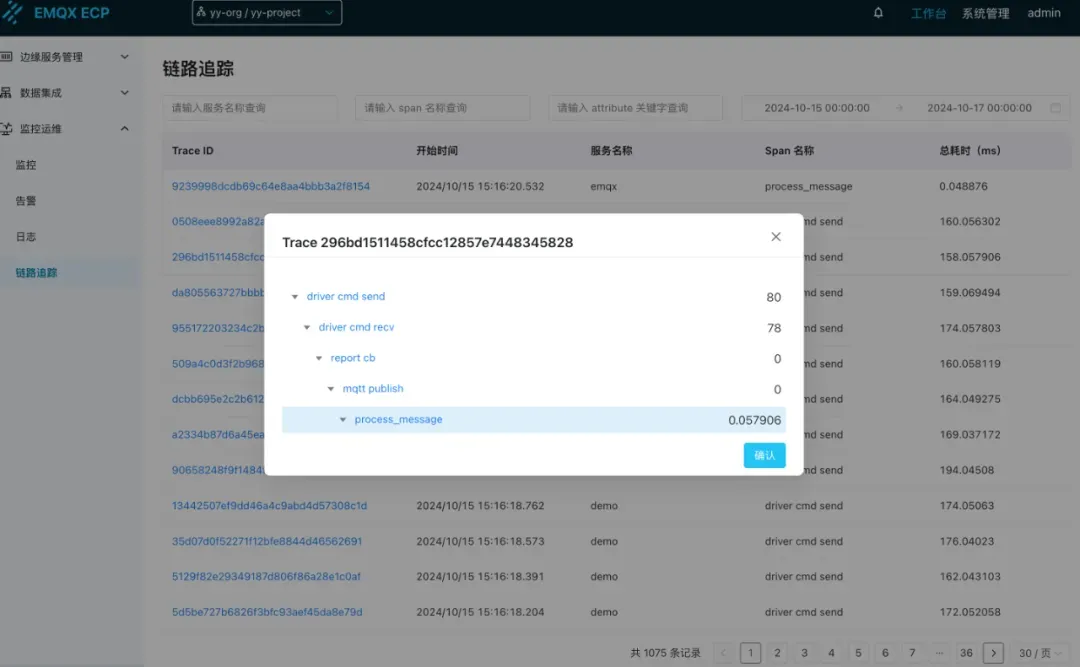
Task: Click the notification bell icon
Action: (878, 13)
